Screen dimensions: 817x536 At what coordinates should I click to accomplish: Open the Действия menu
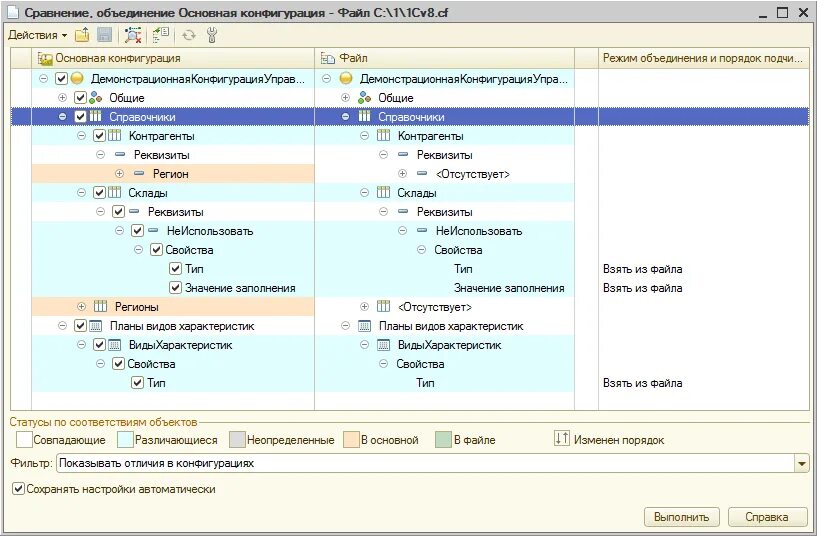click(38, 35)
